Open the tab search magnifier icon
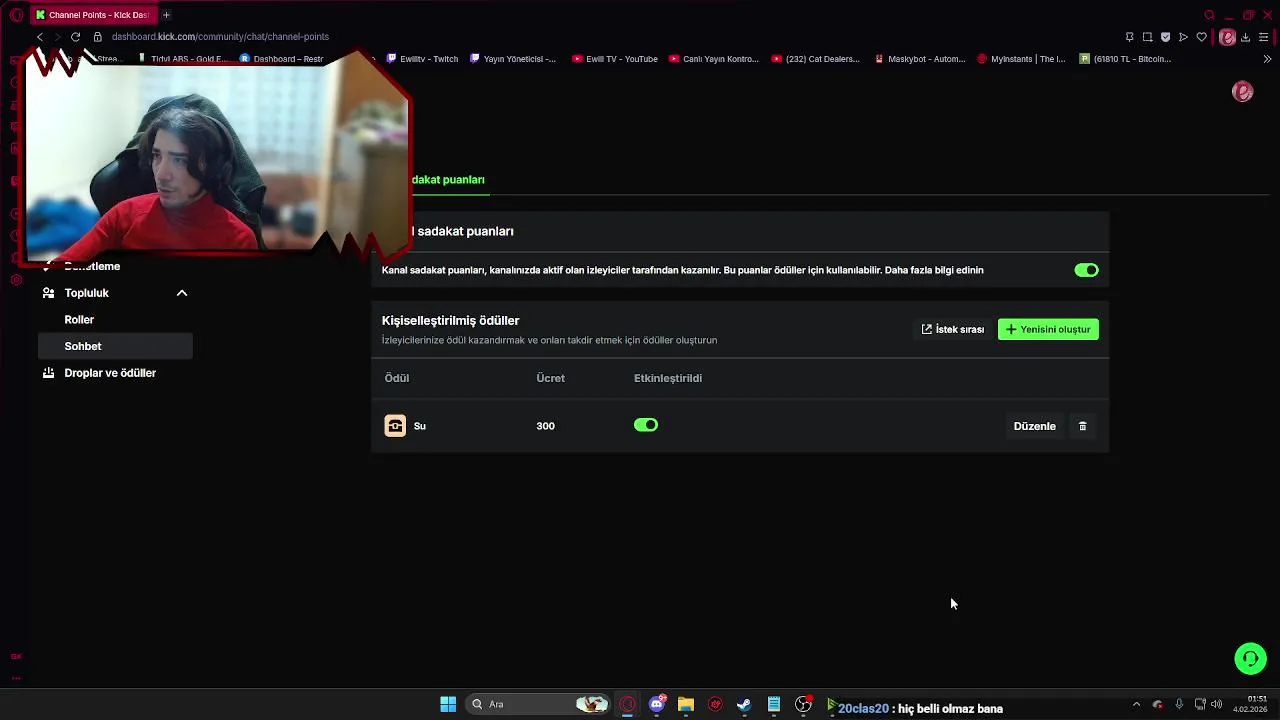 [1209, 15]
